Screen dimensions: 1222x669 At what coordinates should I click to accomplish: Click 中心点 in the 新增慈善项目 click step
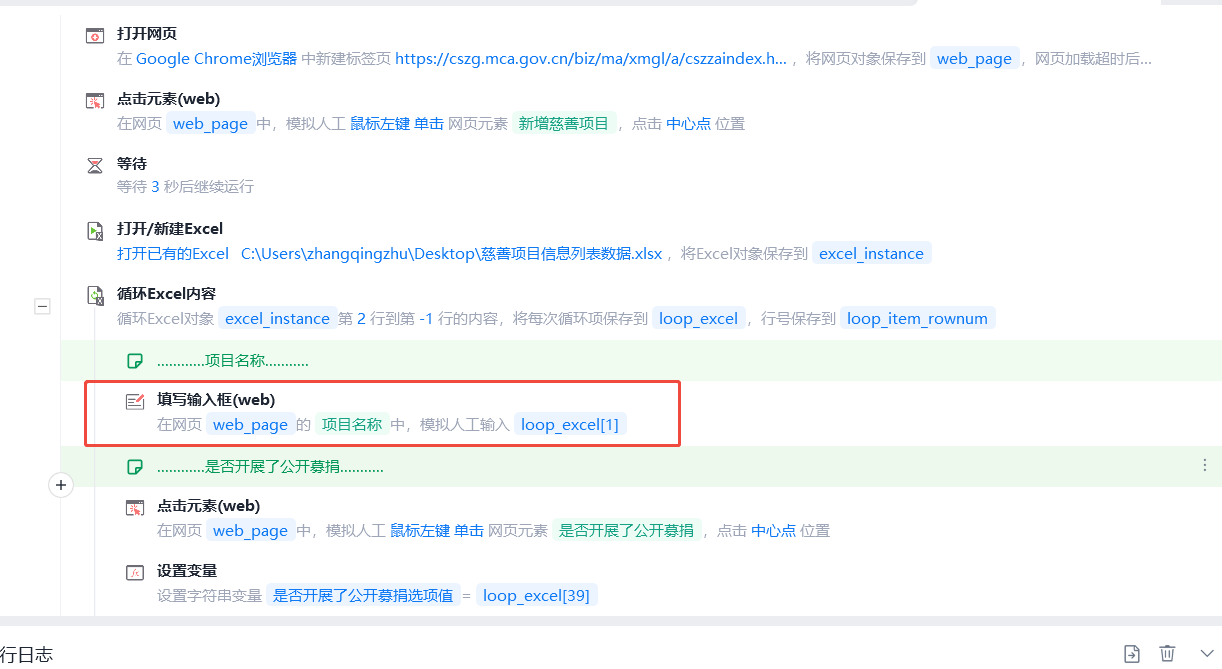coord(689,124)
